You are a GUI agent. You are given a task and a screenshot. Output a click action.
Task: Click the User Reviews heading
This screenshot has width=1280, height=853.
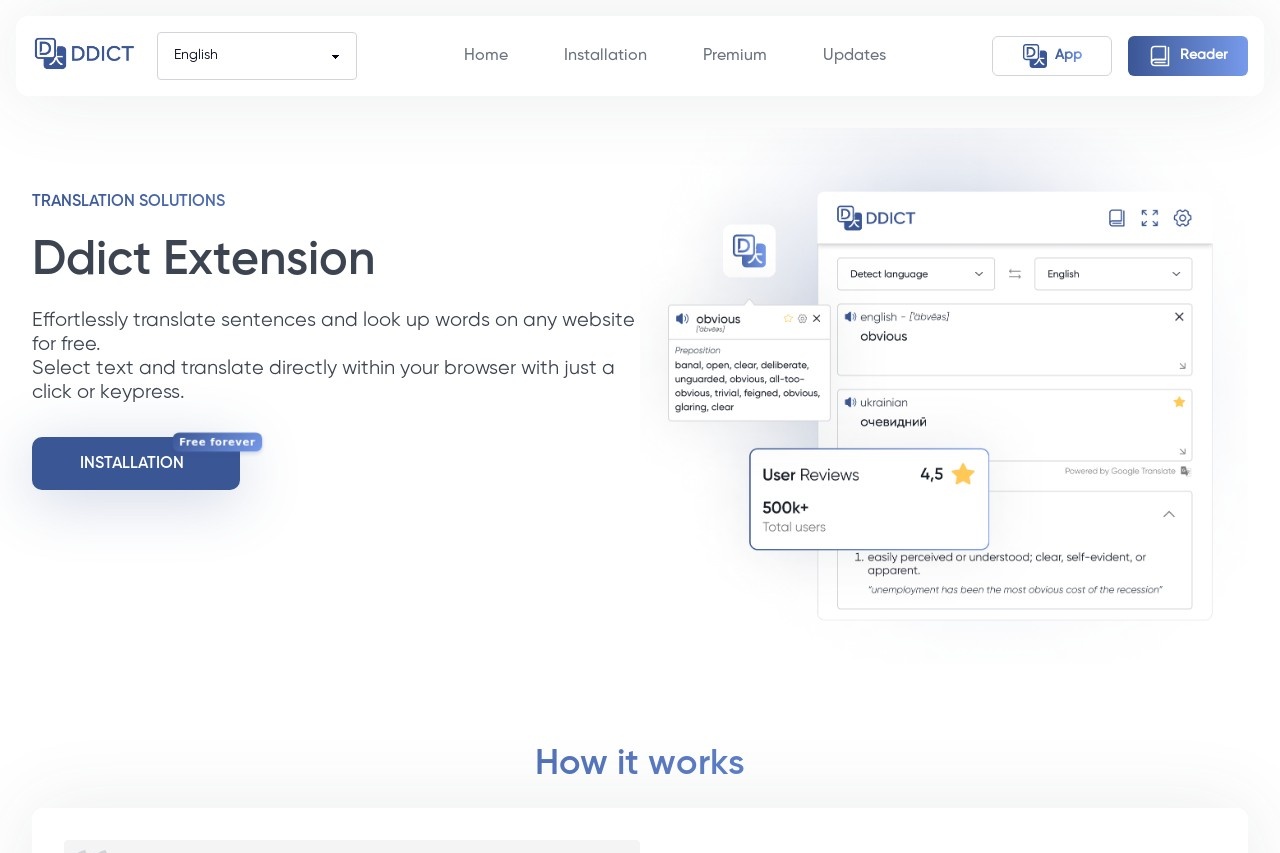tap(811, 475)
